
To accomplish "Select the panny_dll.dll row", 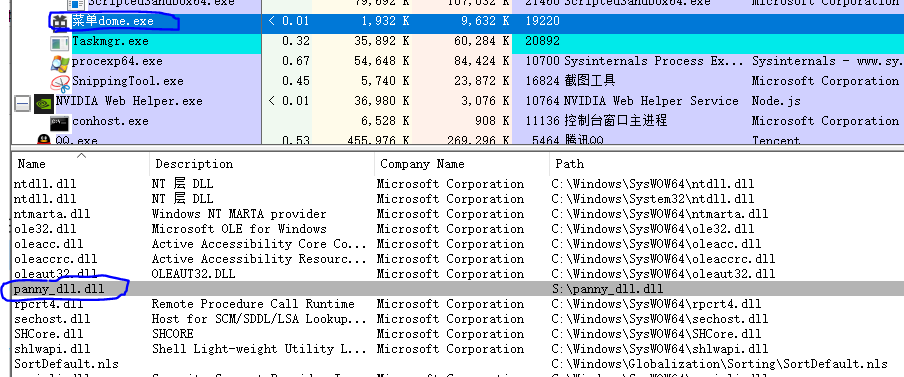I will (x=458, y=288).
